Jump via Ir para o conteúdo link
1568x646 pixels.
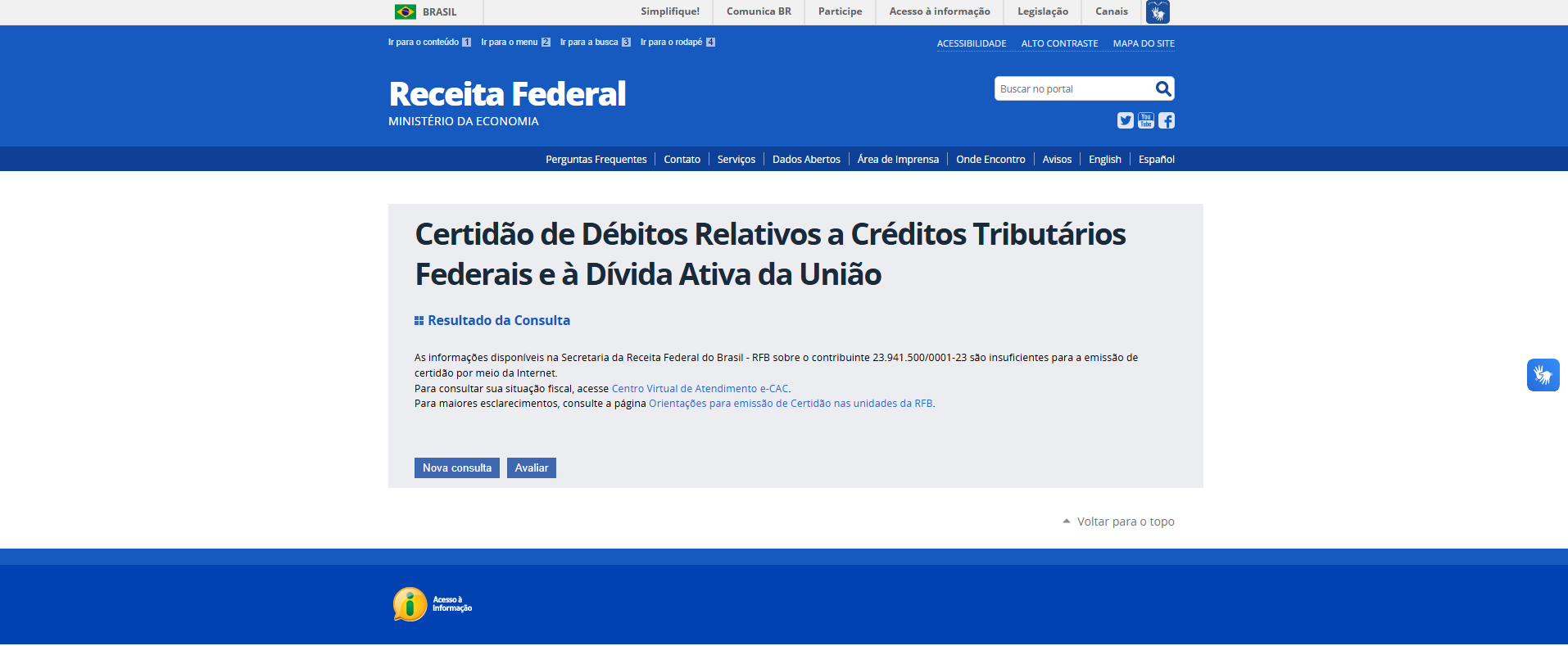pos(424,42)
